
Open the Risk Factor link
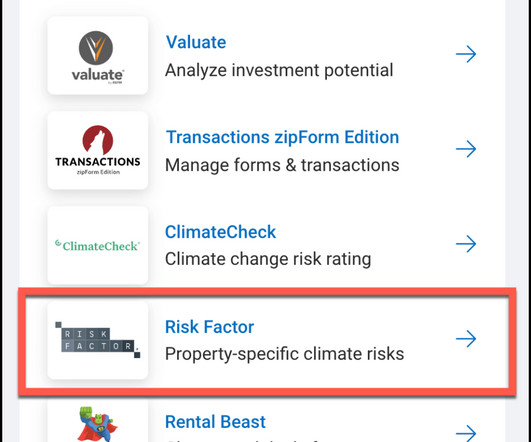(209, 327)
